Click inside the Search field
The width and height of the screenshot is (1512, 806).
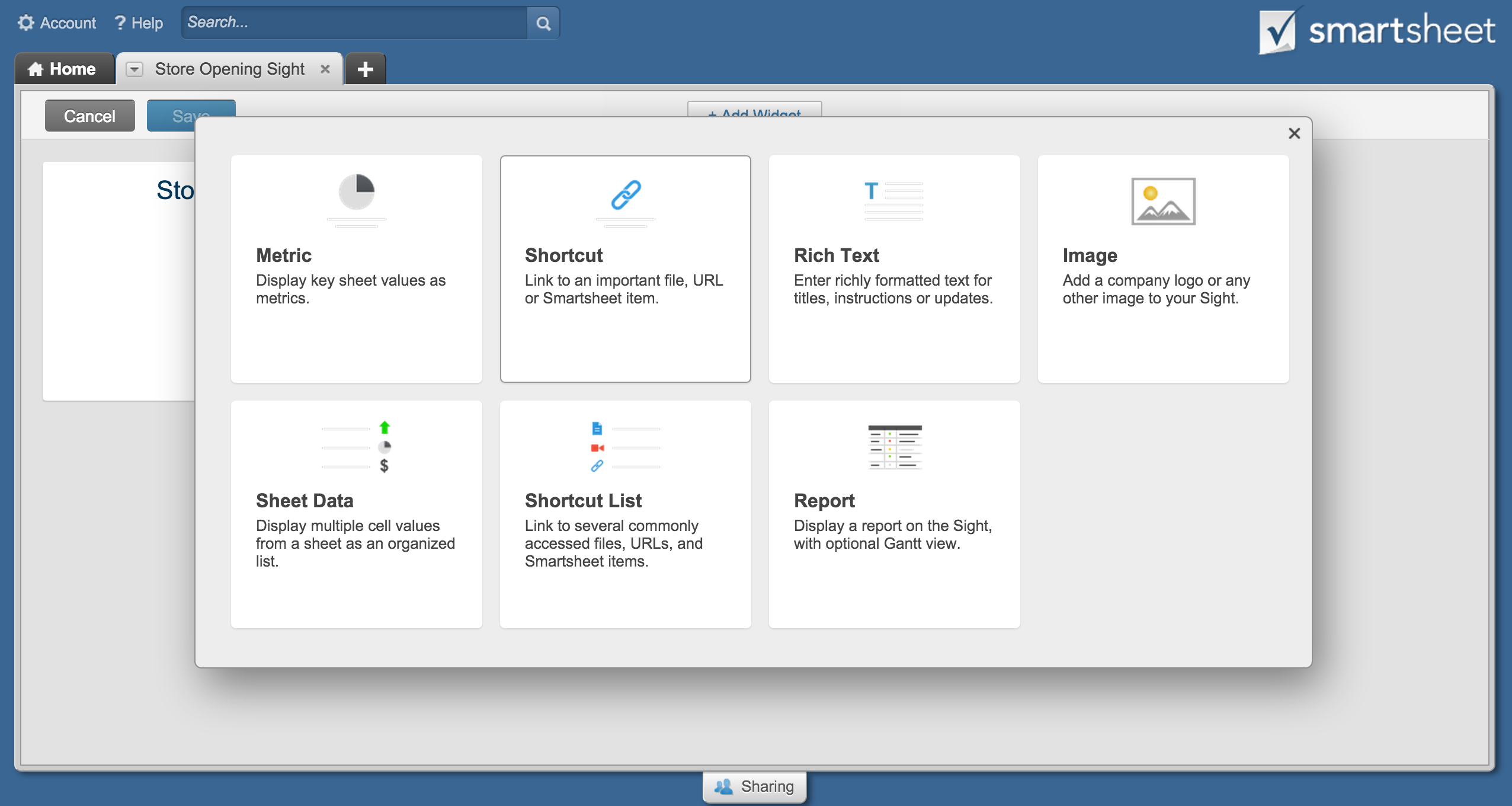[x=355, y=23]
